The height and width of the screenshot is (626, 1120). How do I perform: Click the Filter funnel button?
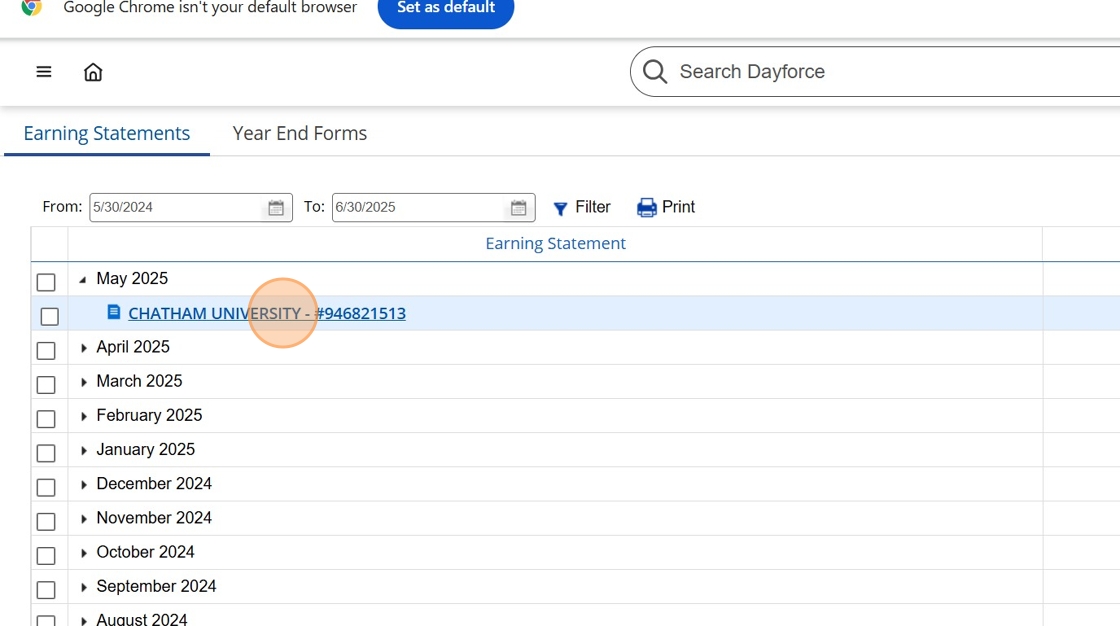click(x=582, y=207)
